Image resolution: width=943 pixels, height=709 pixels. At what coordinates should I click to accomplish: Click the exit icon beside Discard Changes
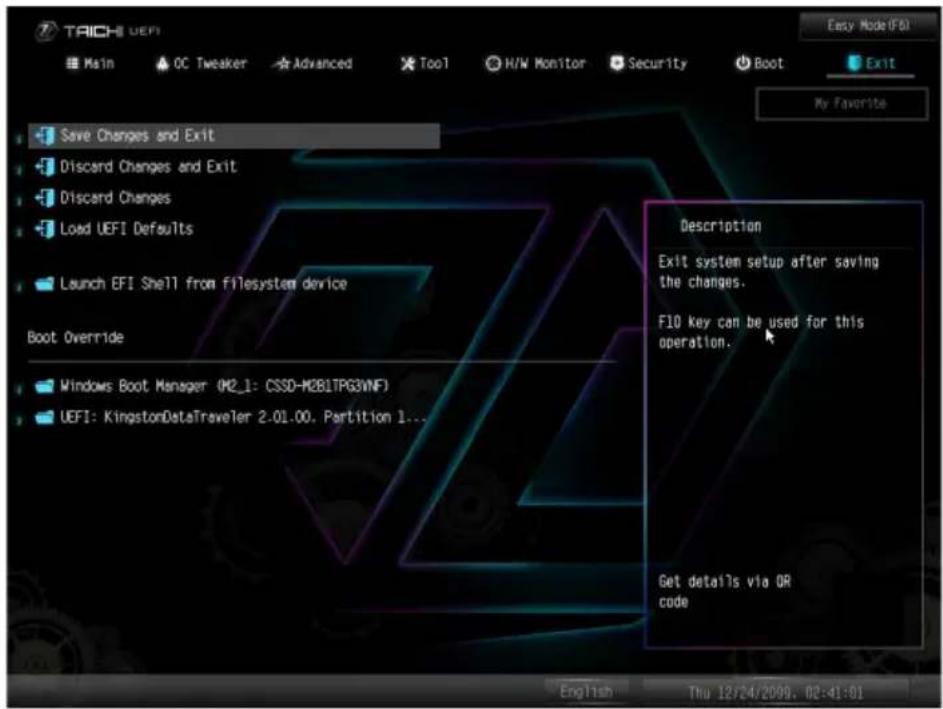click(x=45, y=198)
